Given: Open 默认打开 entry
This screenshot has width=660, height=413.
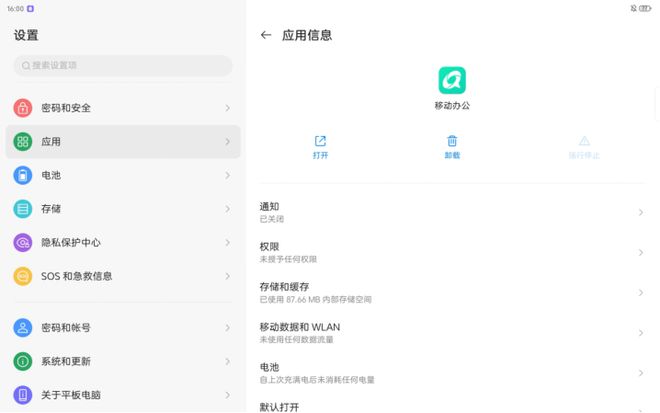Looking at the screenshot, I should click(452, 405).
